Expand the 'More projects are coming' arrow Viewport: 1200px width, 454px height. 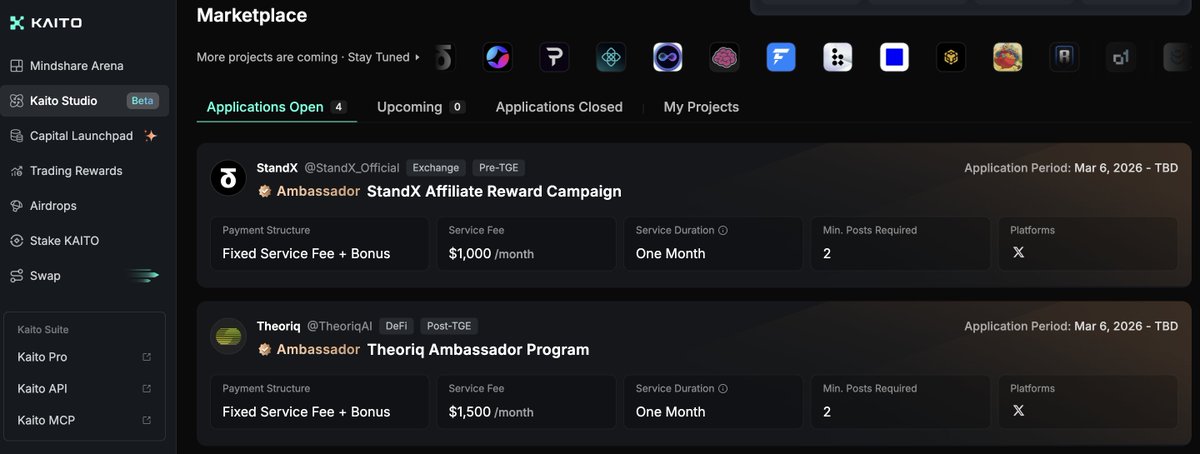coord(418,58)
